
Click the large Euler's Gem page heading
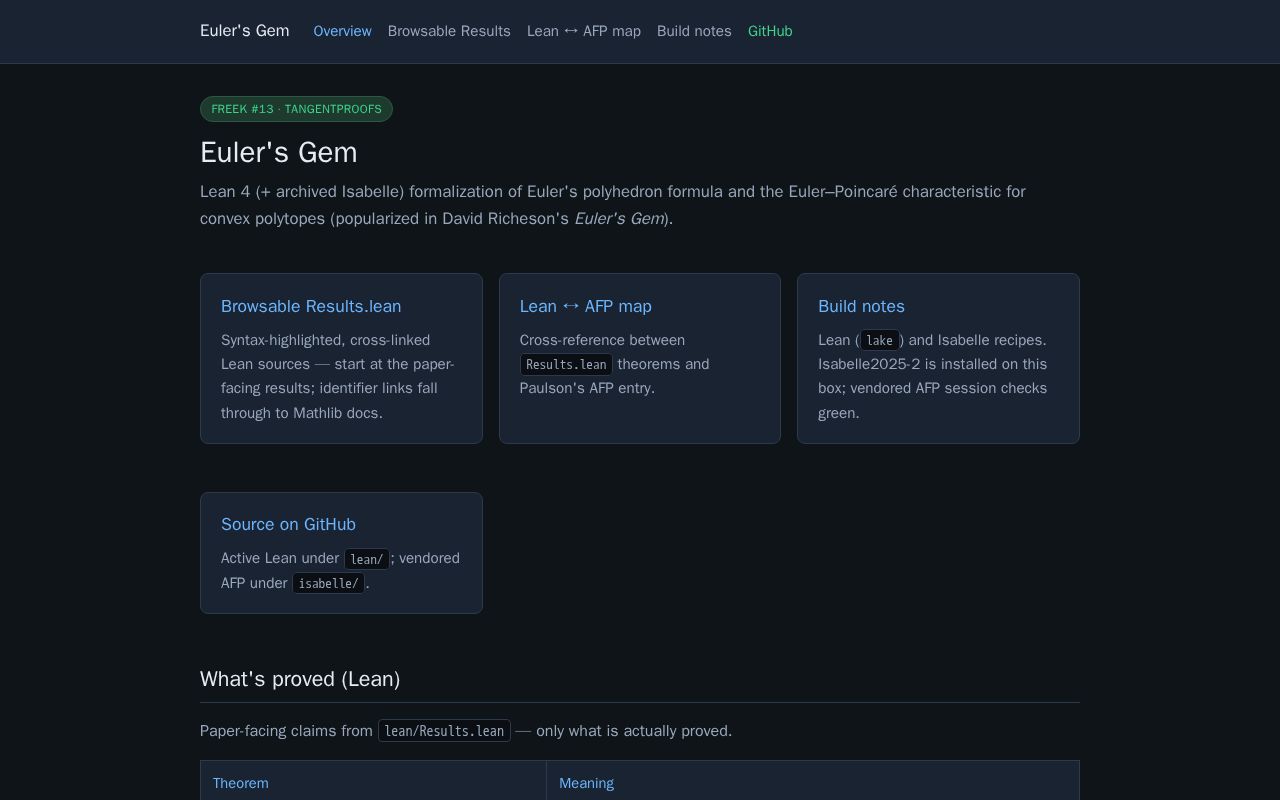tap(279, 152)
